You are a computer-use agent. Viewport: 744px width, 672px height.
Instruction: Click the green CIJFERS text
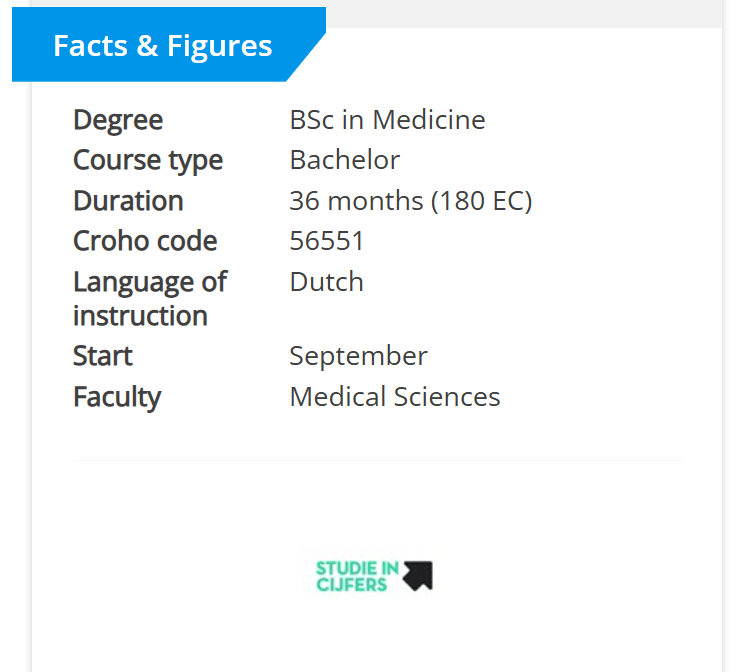[x=352, y=585]
